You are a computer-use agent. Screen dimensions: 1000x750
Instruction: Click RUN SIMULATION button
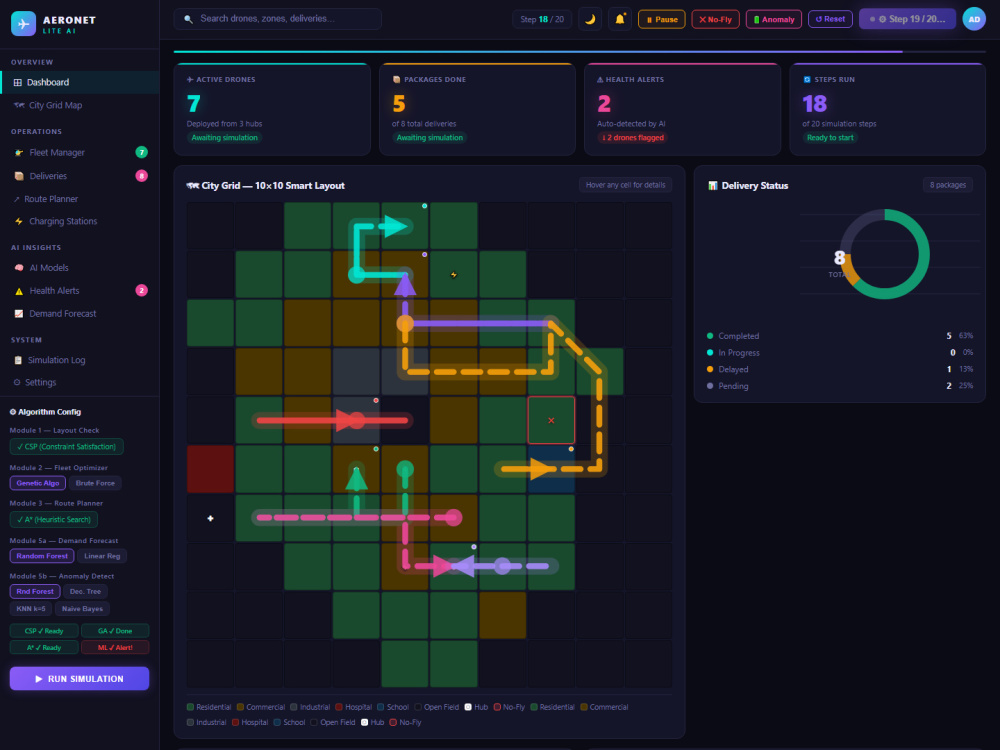80,679
